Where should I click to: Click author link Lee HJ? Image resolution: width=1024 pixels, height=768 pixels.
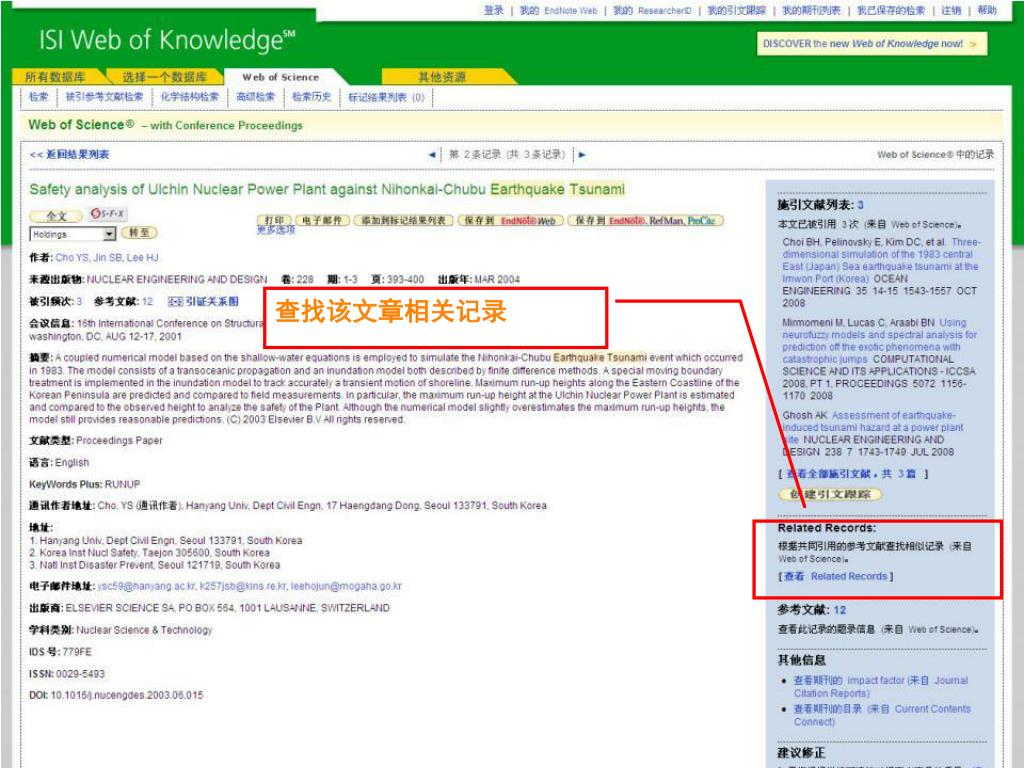[x=142, y=257]
